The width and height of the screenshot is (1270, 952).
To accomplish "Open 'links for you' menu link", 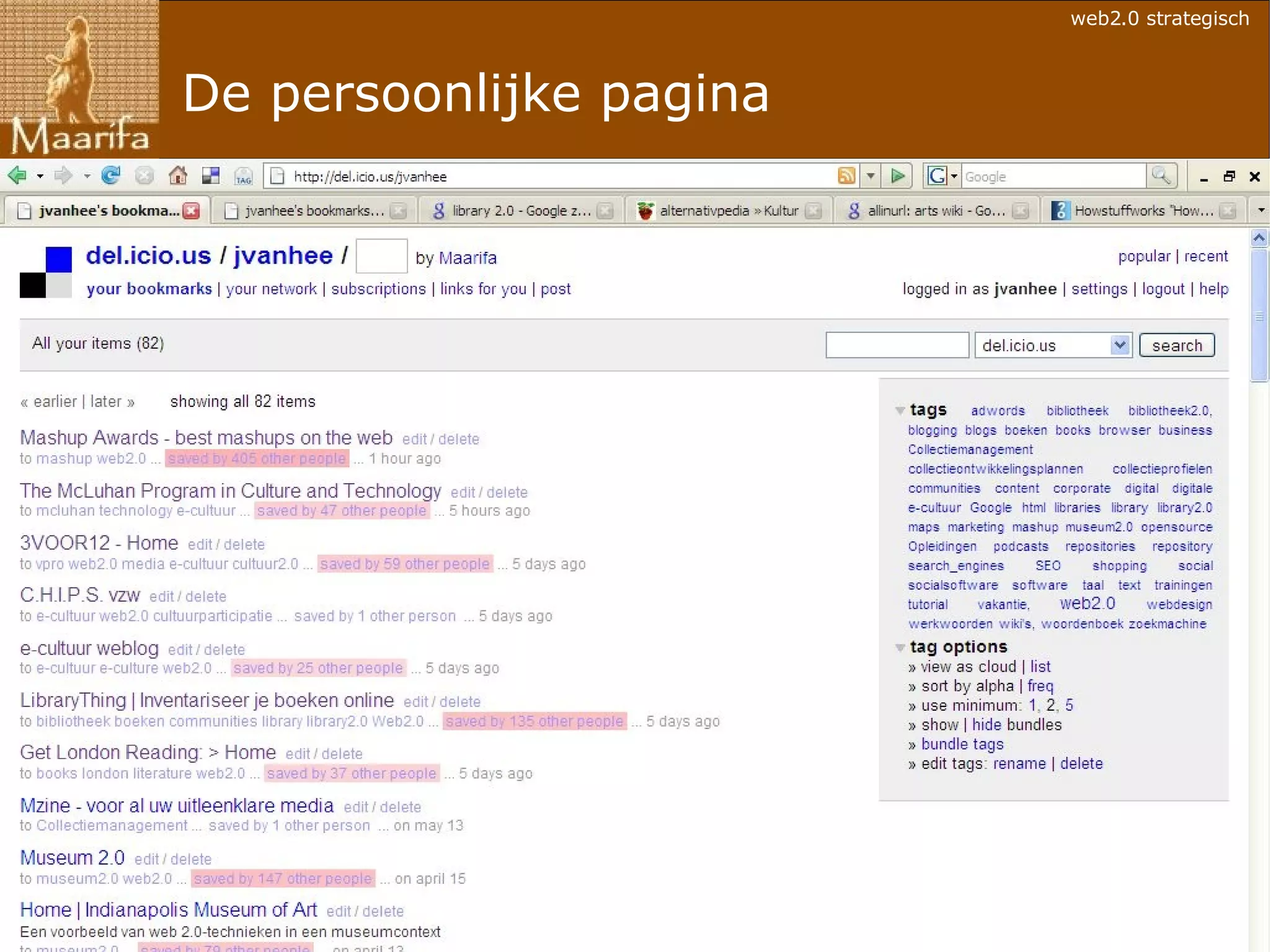I will click(x=483, y=289).
